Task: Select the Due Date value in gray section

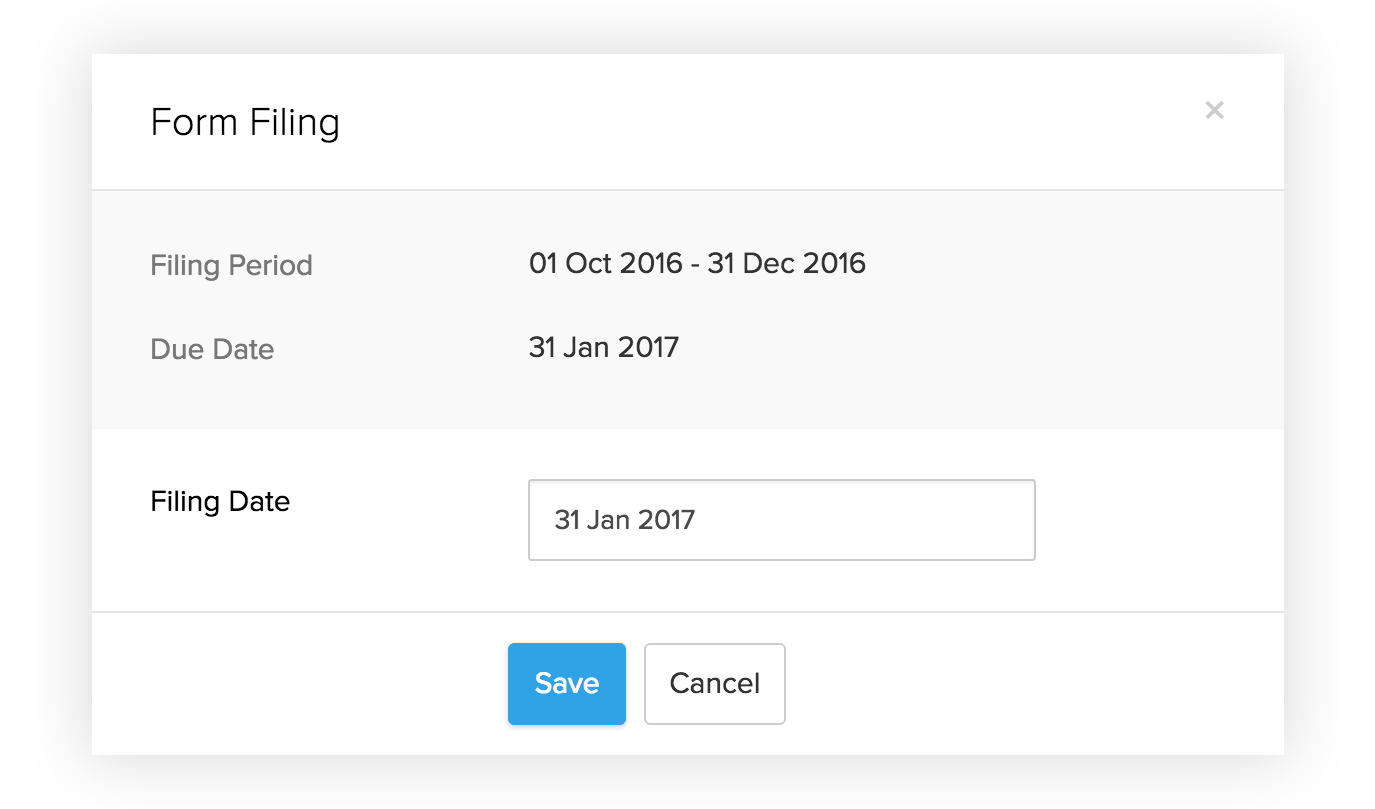Action: (x=603, y=348)
